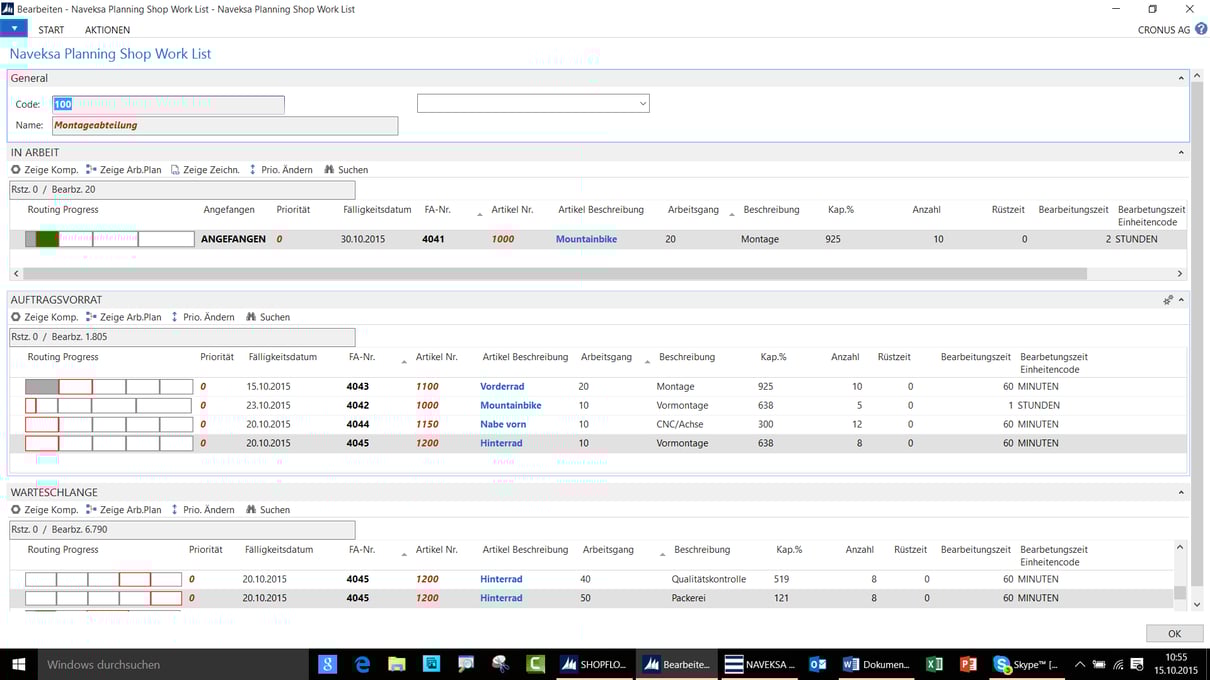Click the routing progress bar of order 4041
The width and height of the screenshot is (1210, 680).
[x=110, y=238]
